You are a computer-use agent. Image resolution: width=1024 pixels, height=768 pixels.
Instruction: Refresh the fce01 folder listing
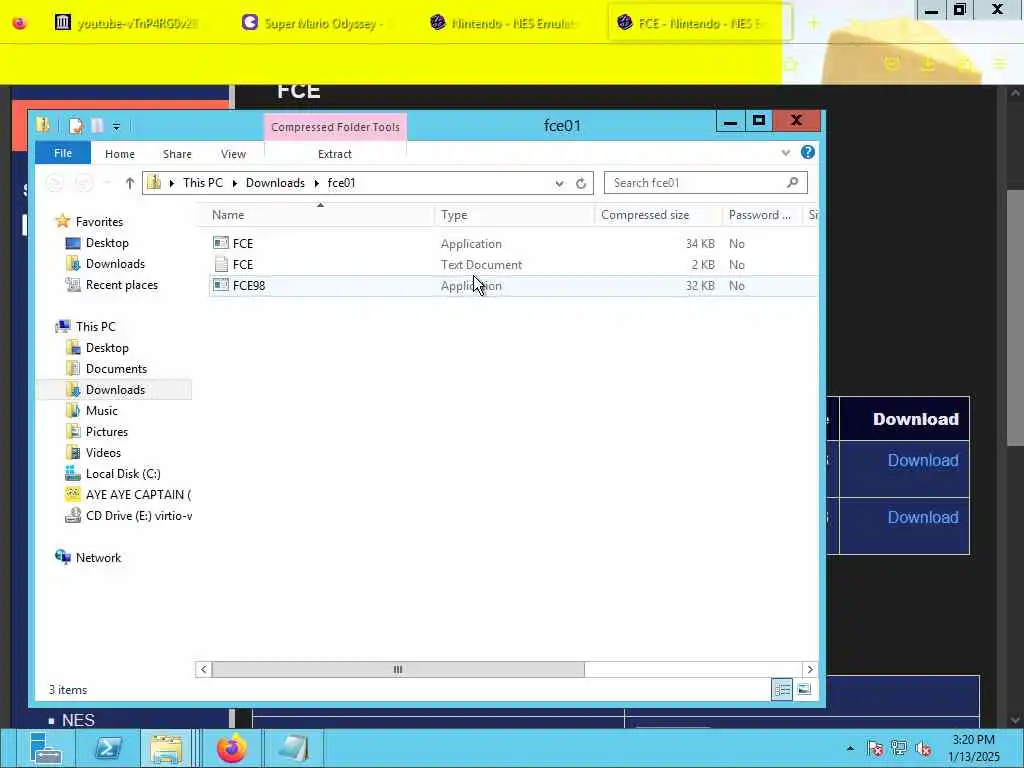click(581, 184)
